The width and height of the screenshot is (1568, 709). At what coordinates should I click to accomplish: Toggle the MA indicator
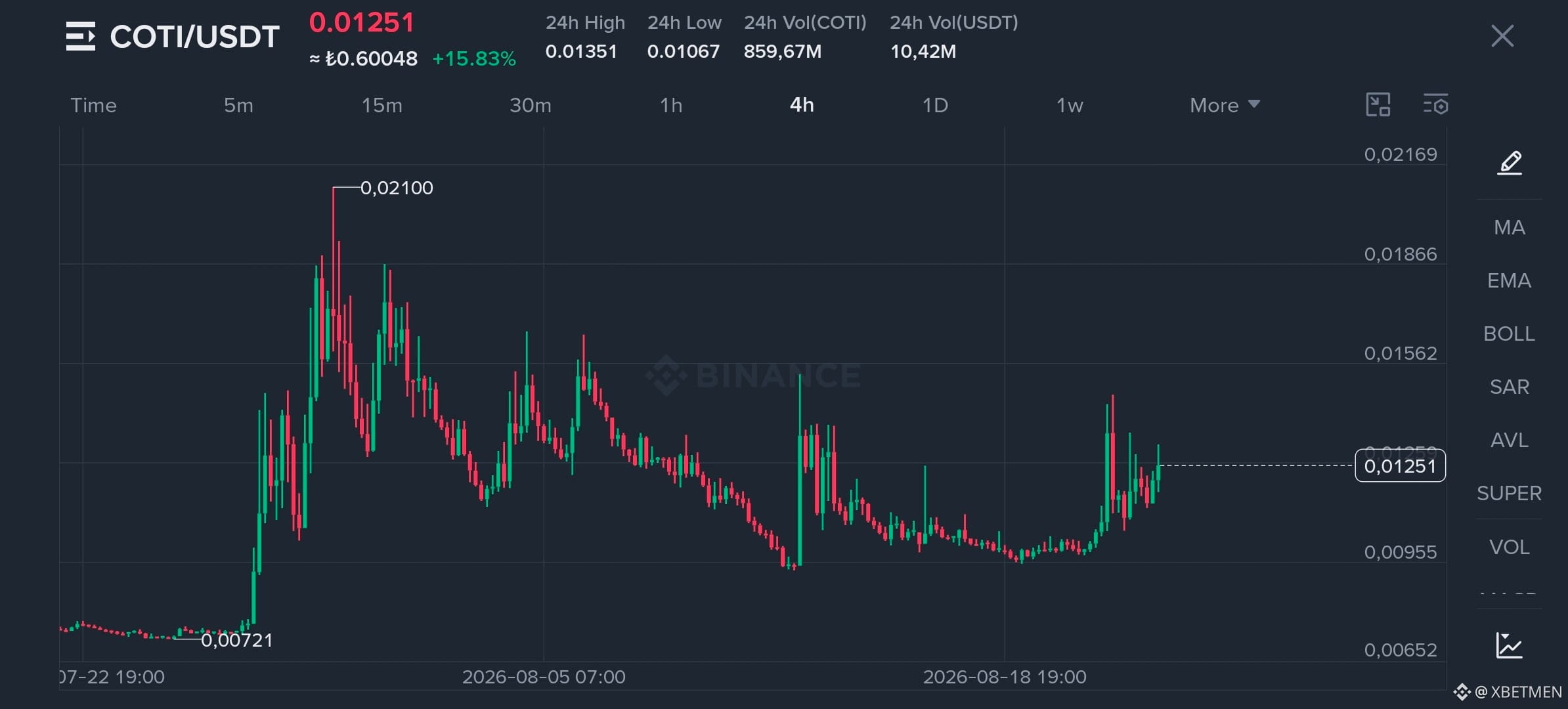1509,228
